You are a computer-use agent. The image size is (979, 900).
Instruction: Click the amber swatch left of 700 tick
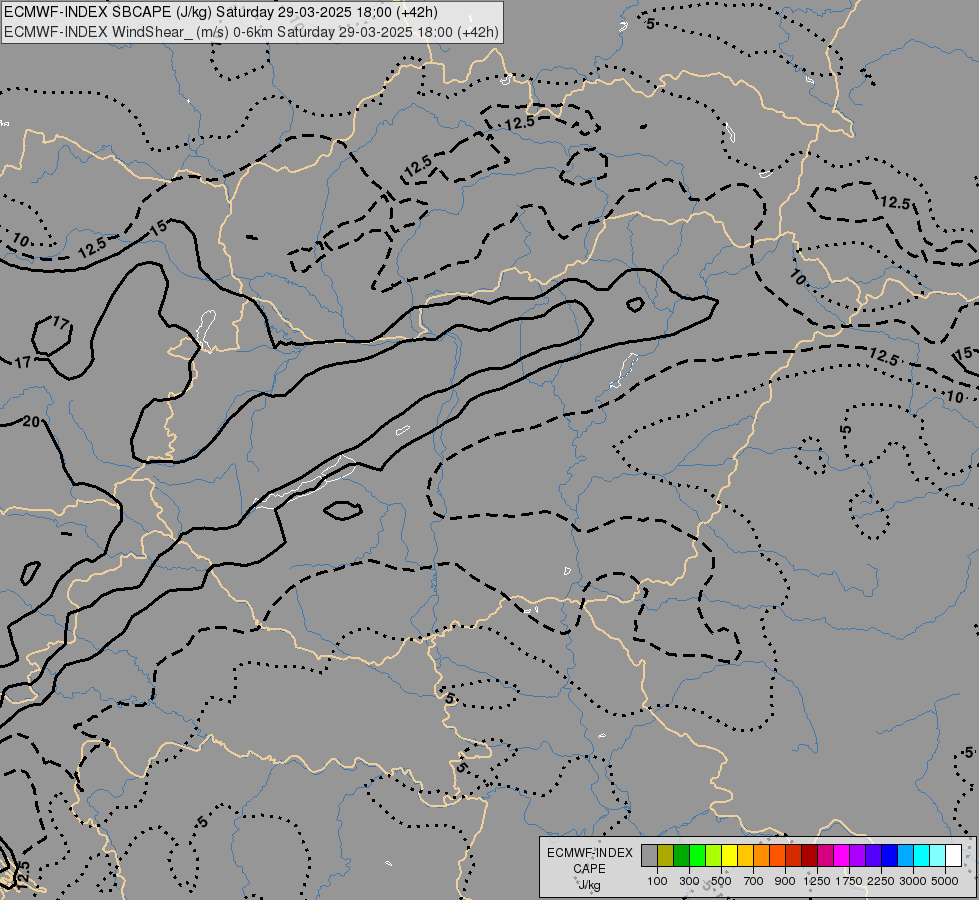(745, 856)
